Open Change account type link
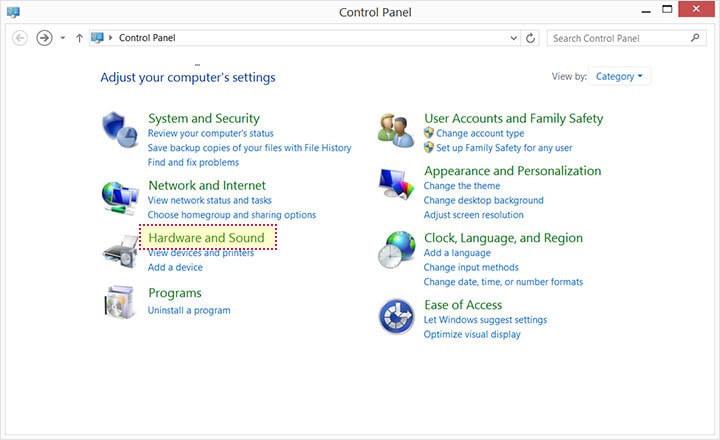This screenshot has height=440, width=720. coord(480,133)
